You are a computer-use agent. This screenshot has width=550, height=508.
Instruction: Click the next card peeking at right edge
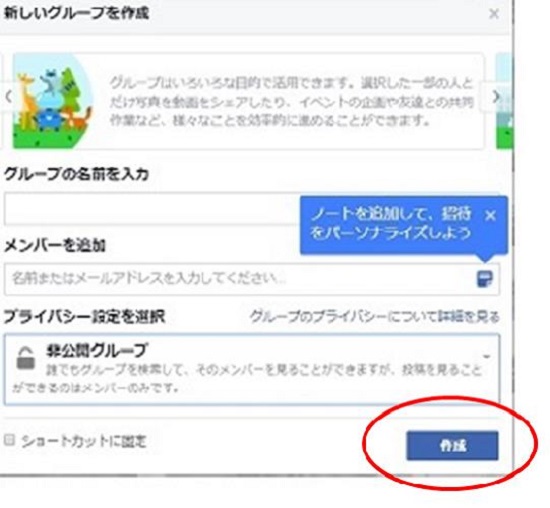pyautogui.click(x=504, y=101)
